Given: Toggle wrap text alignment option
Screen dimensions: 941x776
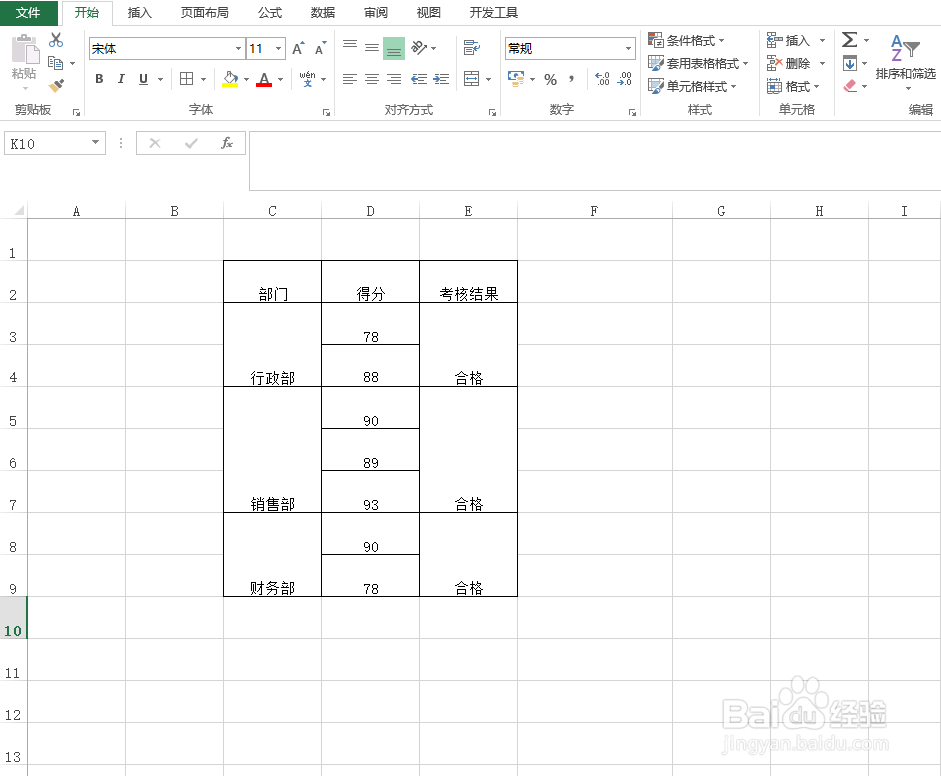Looking at the screenshot, I should (470, 47).
